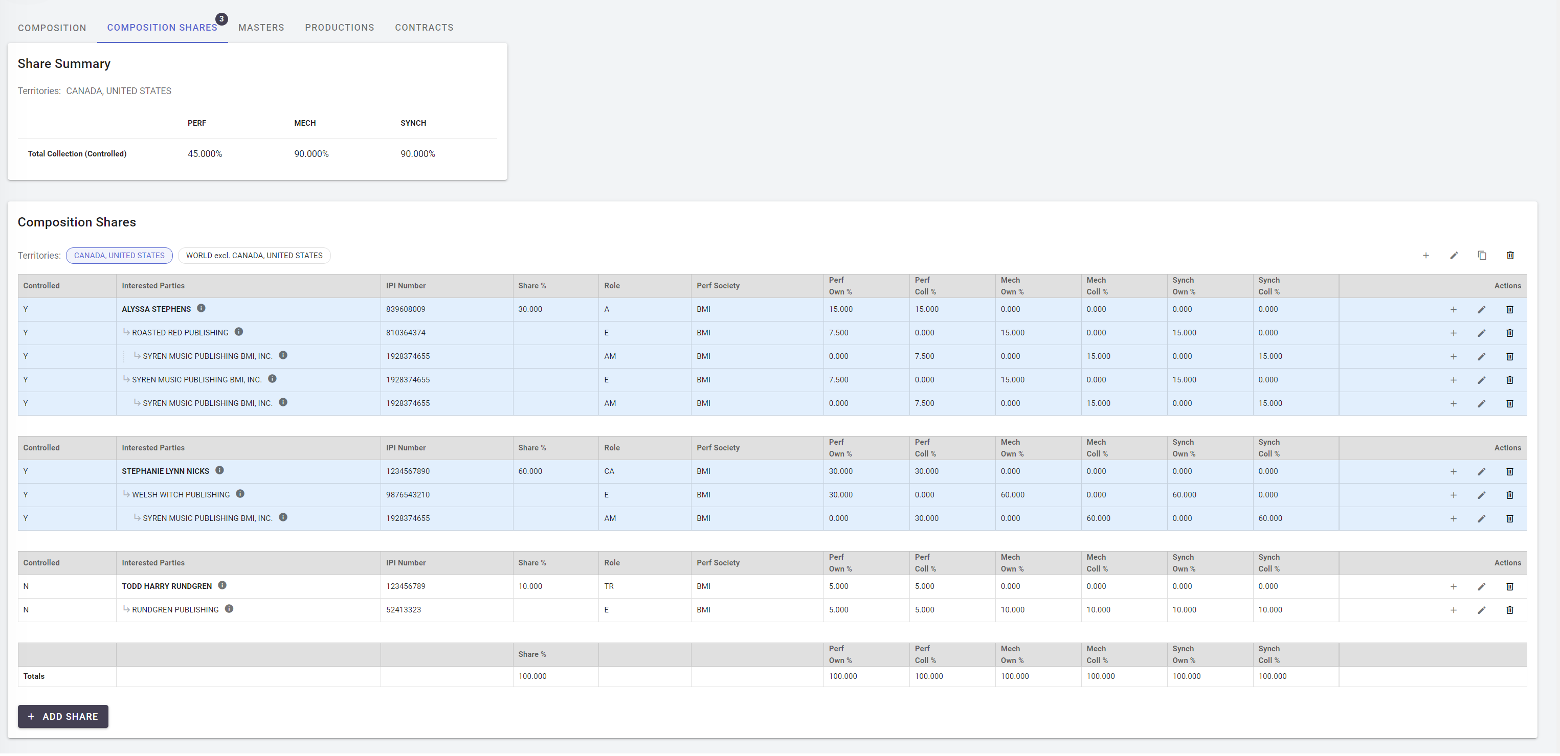Click the Stephanie Lynn Nicks name cell
The height and width of the screenshot is (756, 1560).
165,471
